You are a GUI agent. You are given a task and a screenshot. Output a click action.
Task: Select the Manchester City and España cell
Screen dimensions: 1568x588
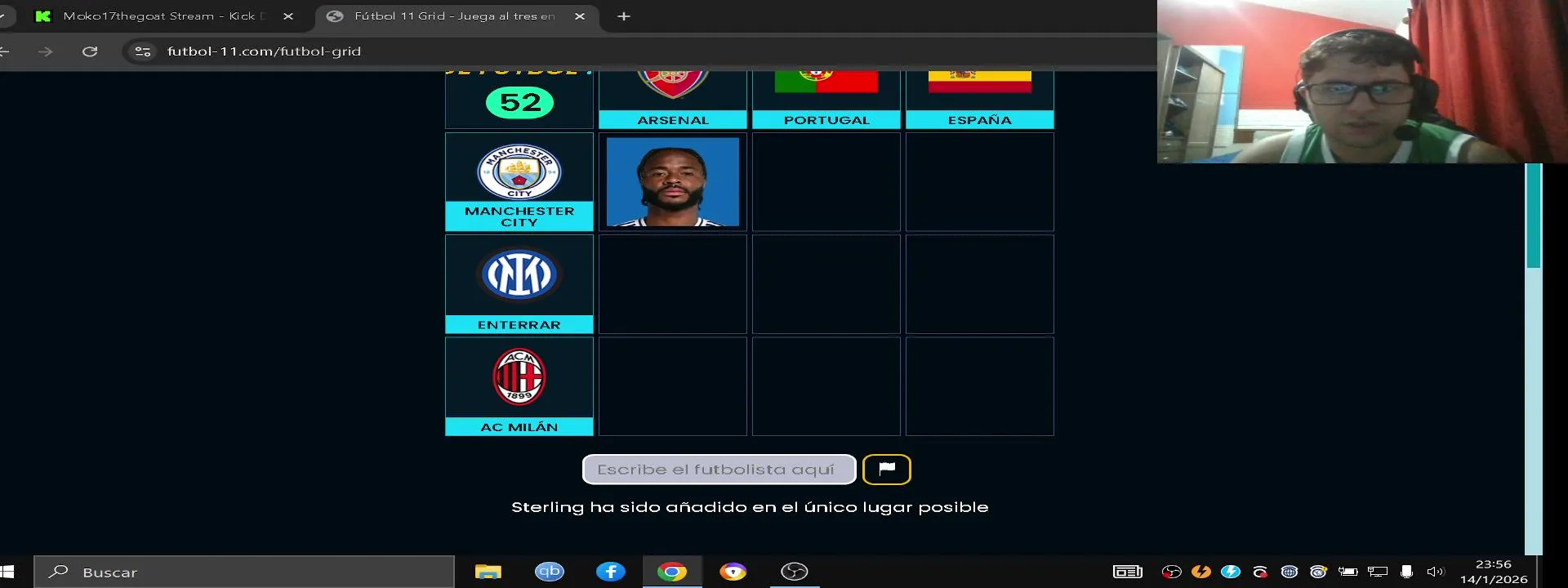pyautogui.click(x=980, y=182)
